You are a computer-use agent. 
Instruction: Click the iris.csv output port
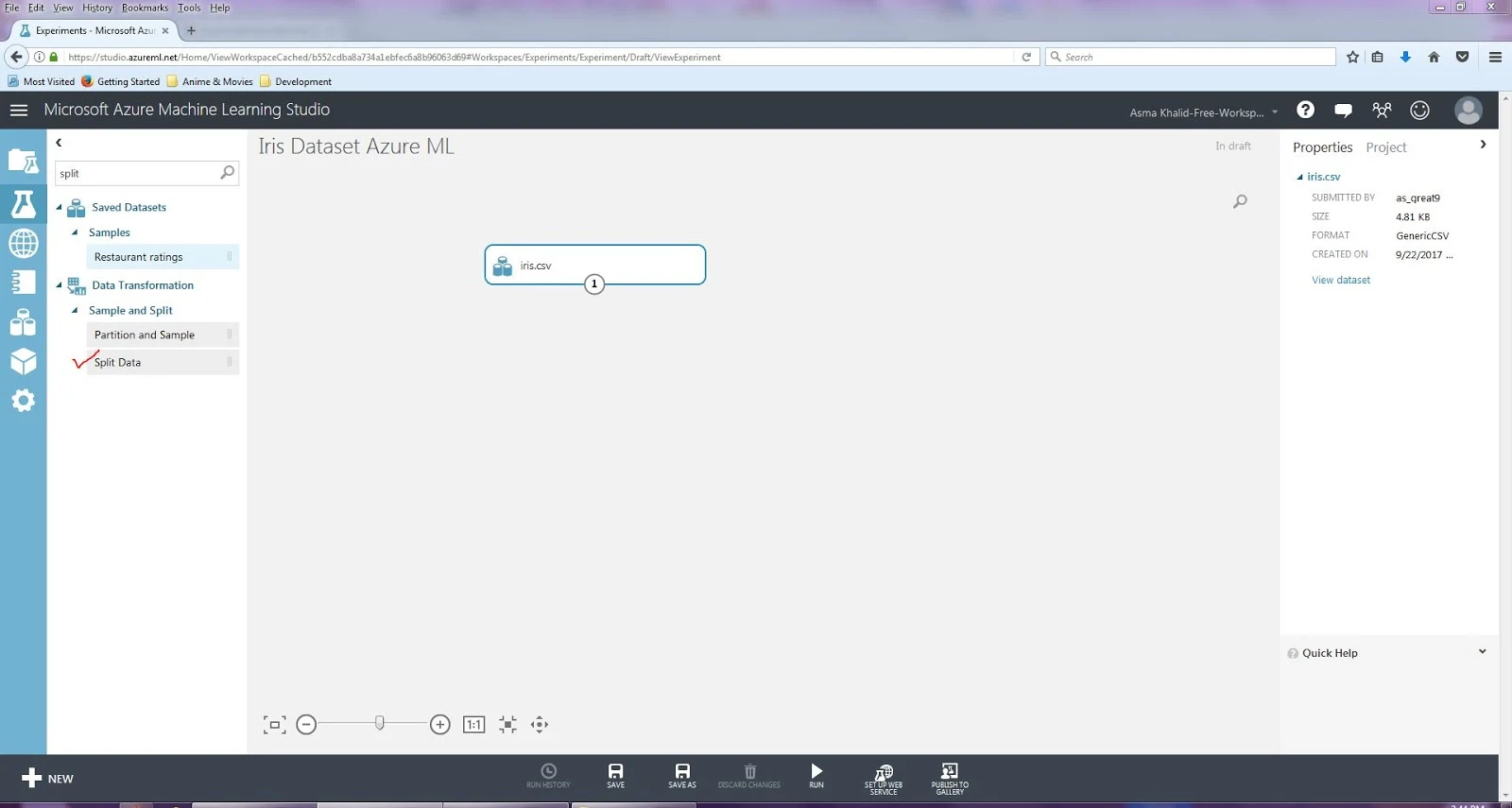[594, 284]
